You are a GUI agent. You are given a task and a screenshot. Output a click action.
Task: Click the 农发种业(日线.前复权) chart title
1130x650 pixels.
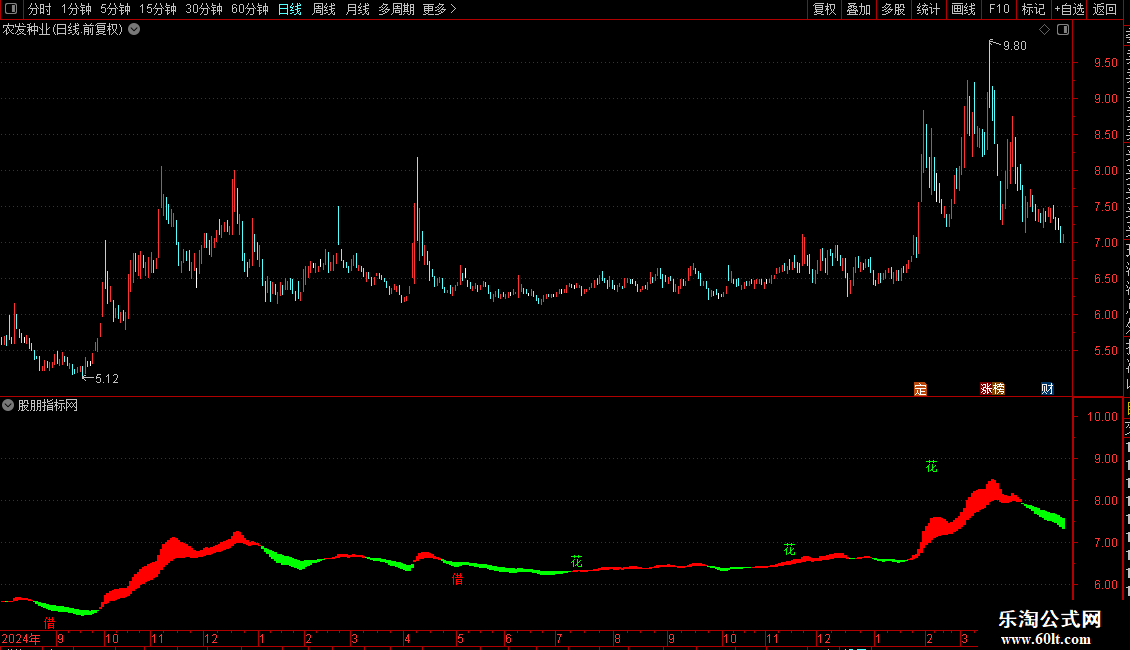tap(63, 30)
